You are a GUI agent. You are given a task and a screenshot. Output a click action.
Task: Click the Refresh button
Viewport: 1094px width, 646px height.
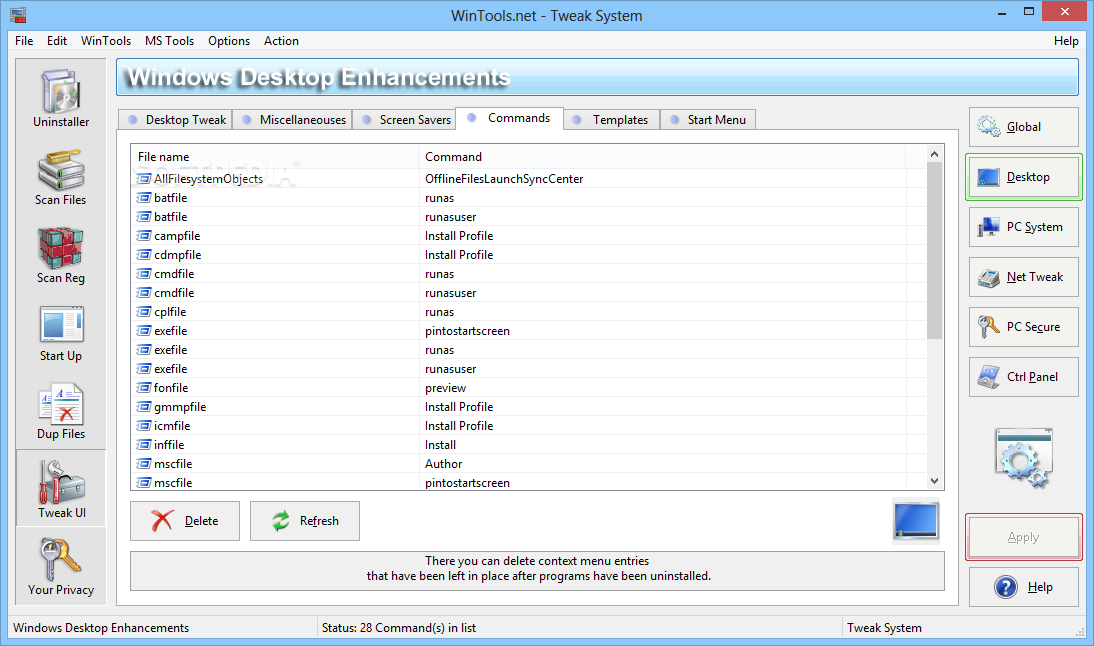[x=305, y=521]
